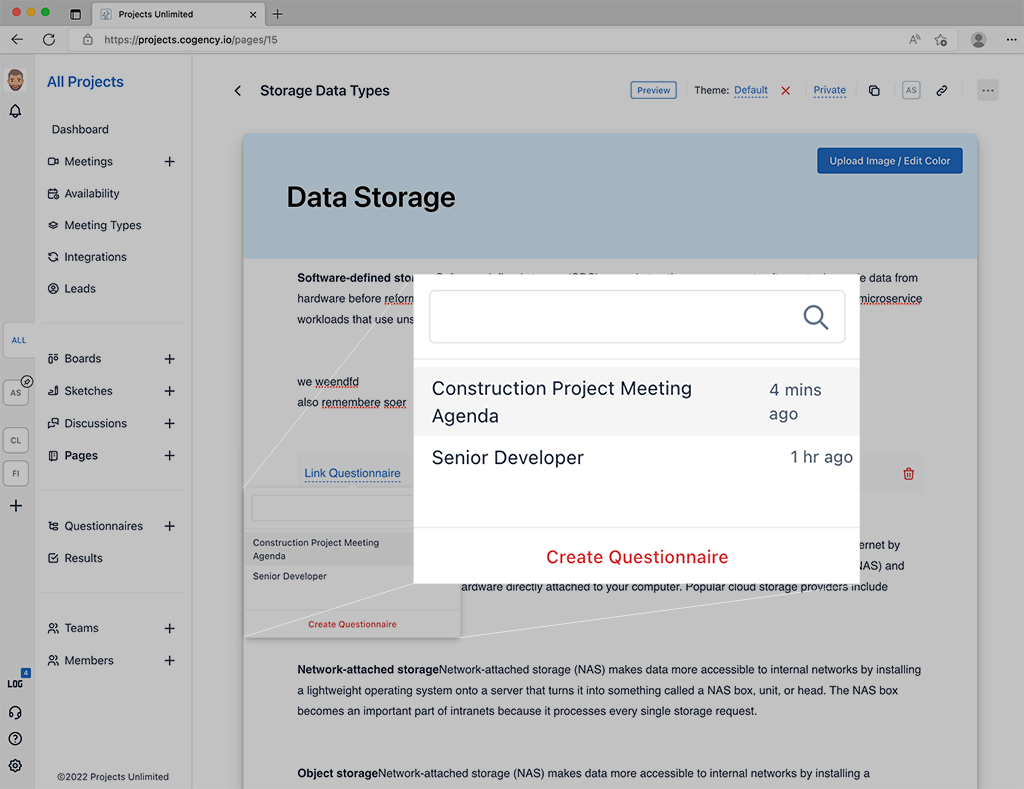The height and width of the screenshot is (789, 1024).
Task: Open settings gear in left rail
Action: click(15, 766)
